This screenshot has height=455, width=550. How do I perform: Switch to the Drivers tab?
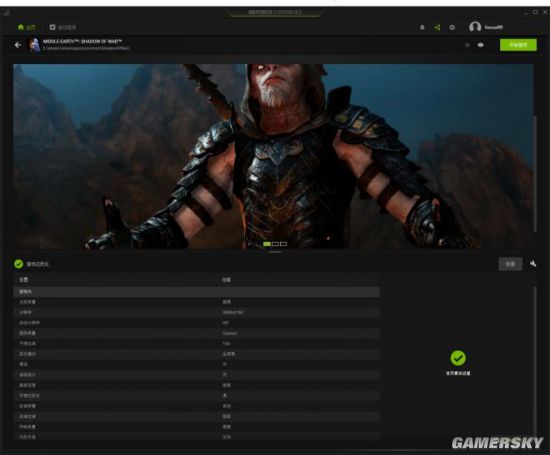tap(63, 27)
